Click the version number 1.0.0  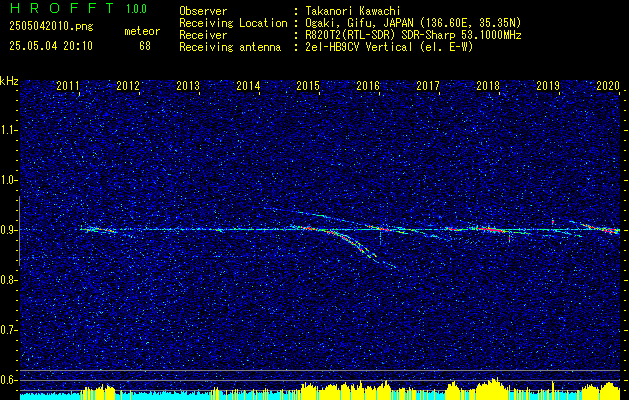click(137, 9)
